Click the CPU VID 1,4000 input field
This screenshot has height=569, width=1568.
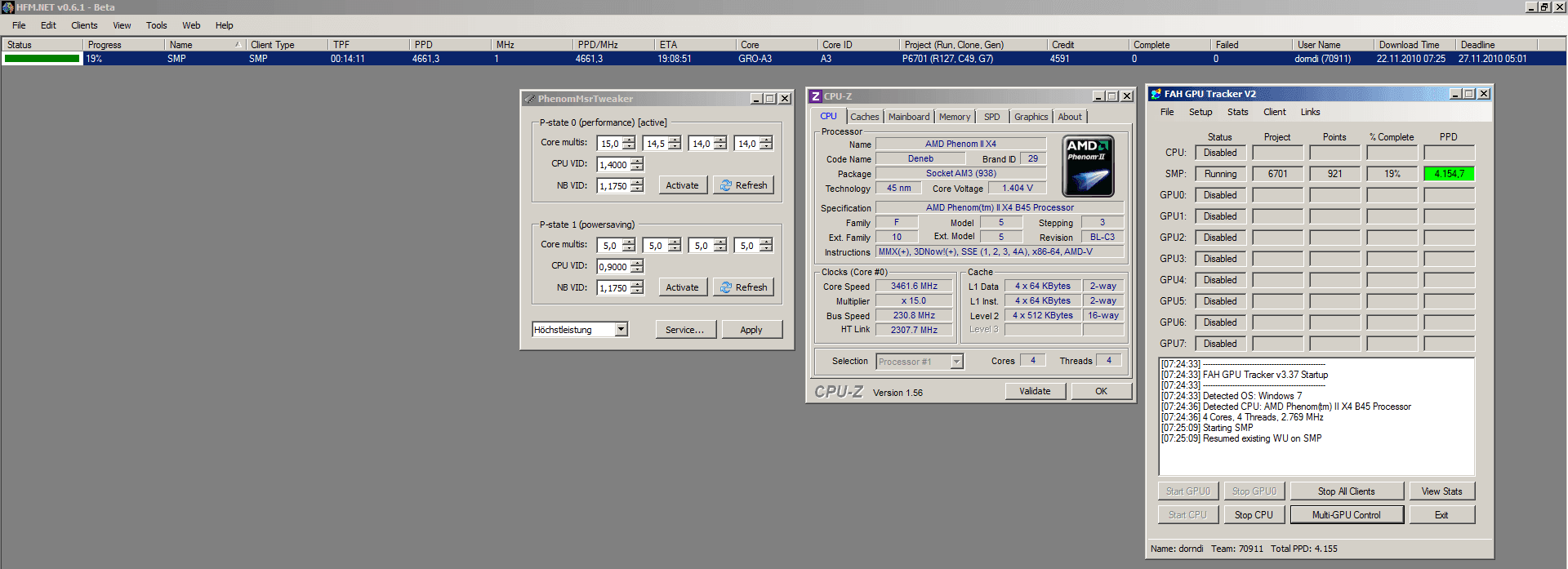tap(613, 164)
